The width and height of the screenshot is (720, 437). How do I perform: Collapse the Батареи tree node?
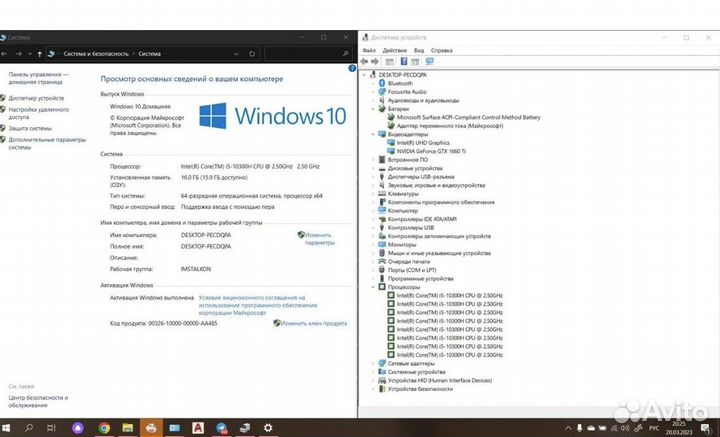pos(374,108)
